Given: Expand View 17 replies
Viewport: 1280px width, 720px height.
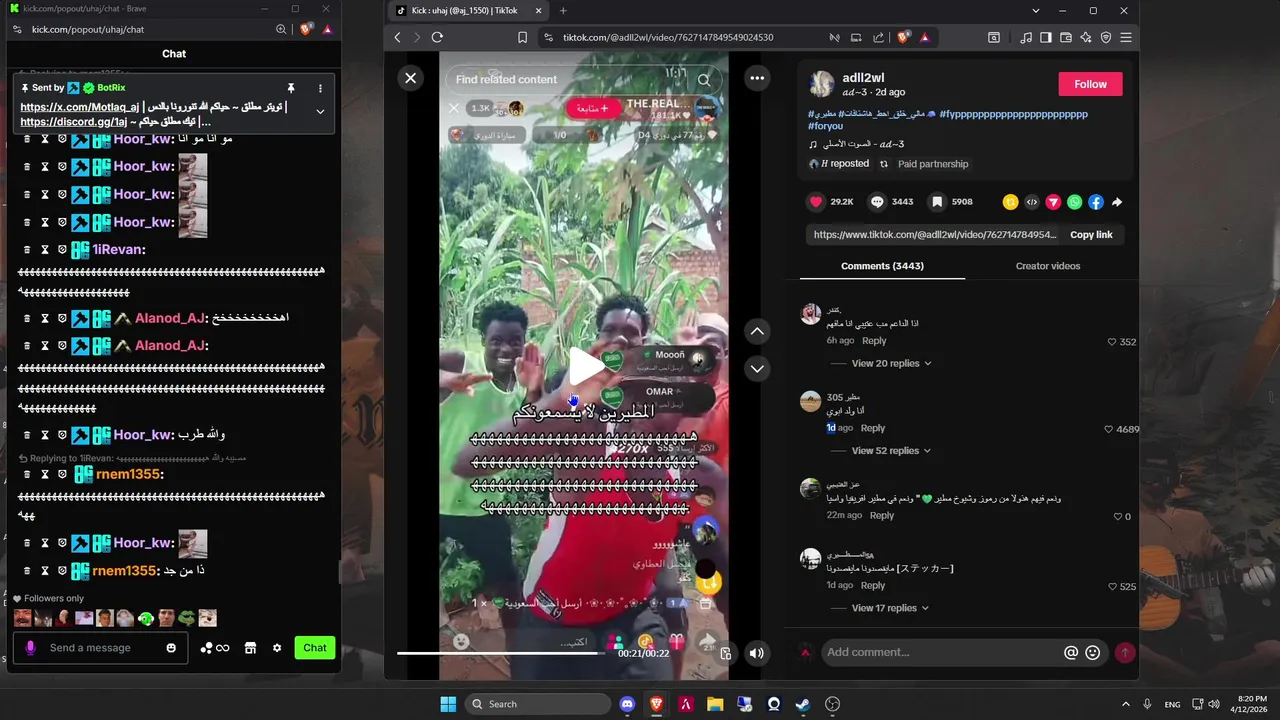Looking at the screenshot, I should [890, 608].
